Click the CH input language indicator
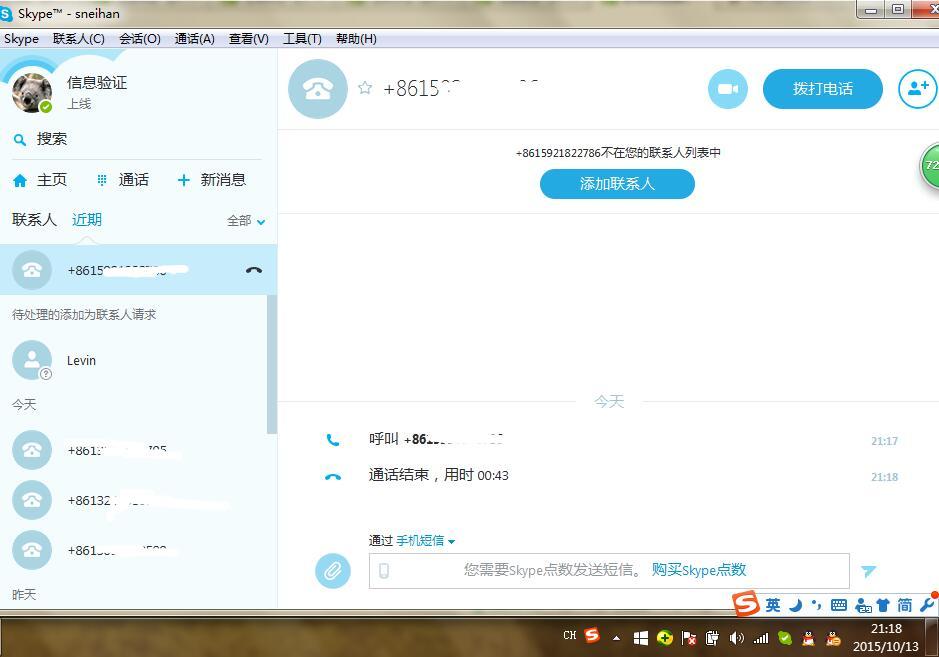 pos(570,635)
